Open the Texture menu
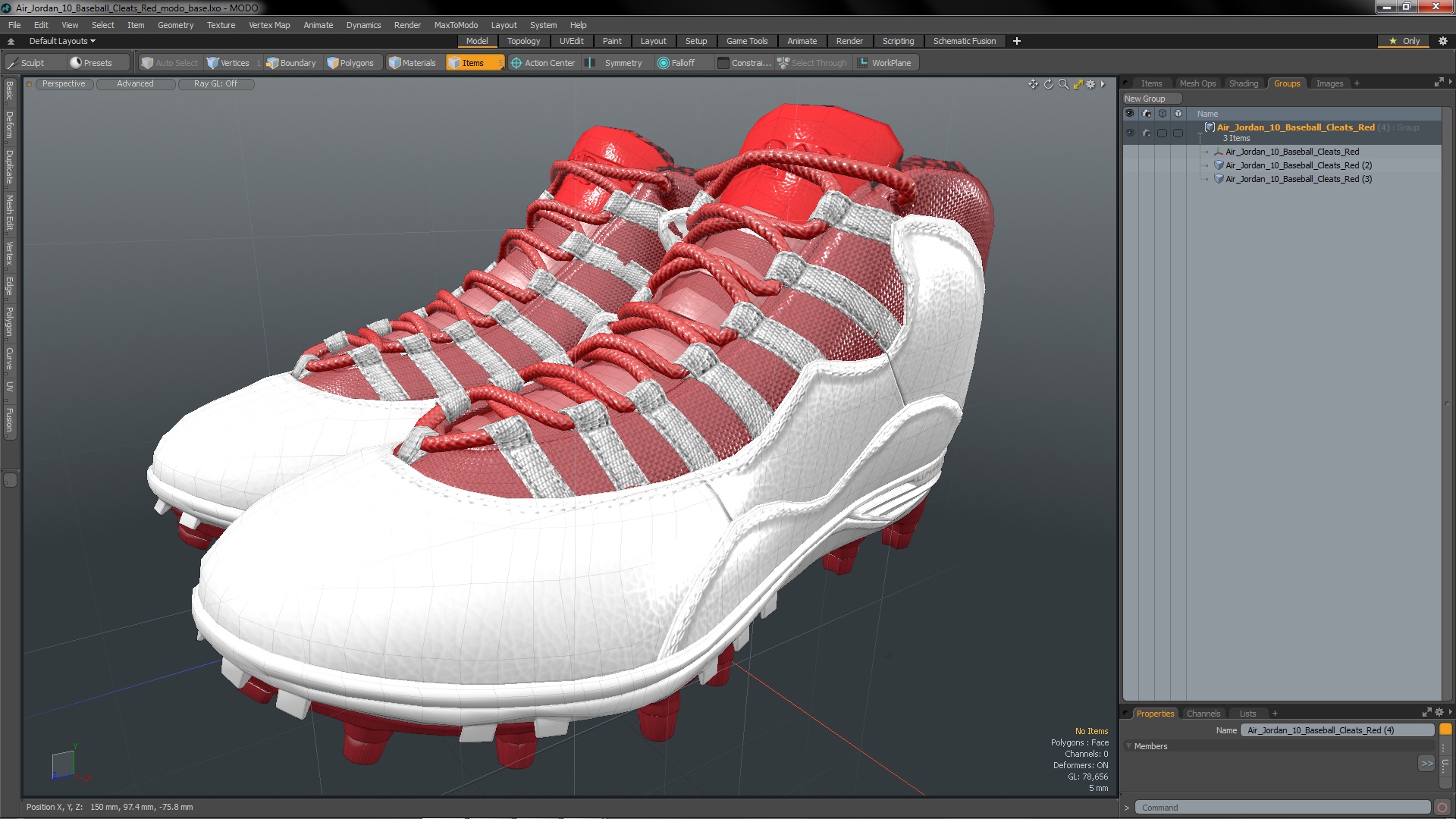The width and height of the screenshot is (1456, 819). pos(221,25)
